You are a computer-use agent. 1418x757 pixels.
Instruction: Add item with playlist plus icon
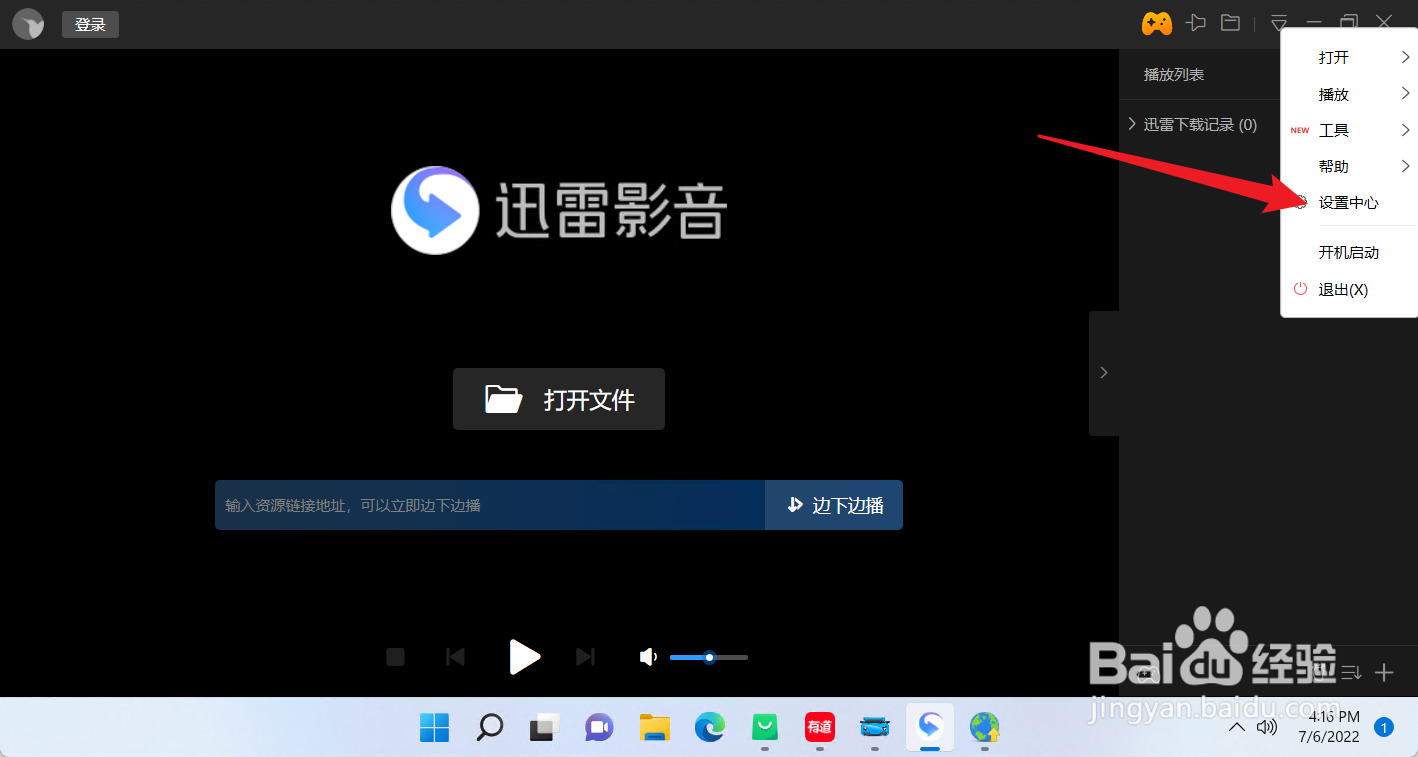1384,673
